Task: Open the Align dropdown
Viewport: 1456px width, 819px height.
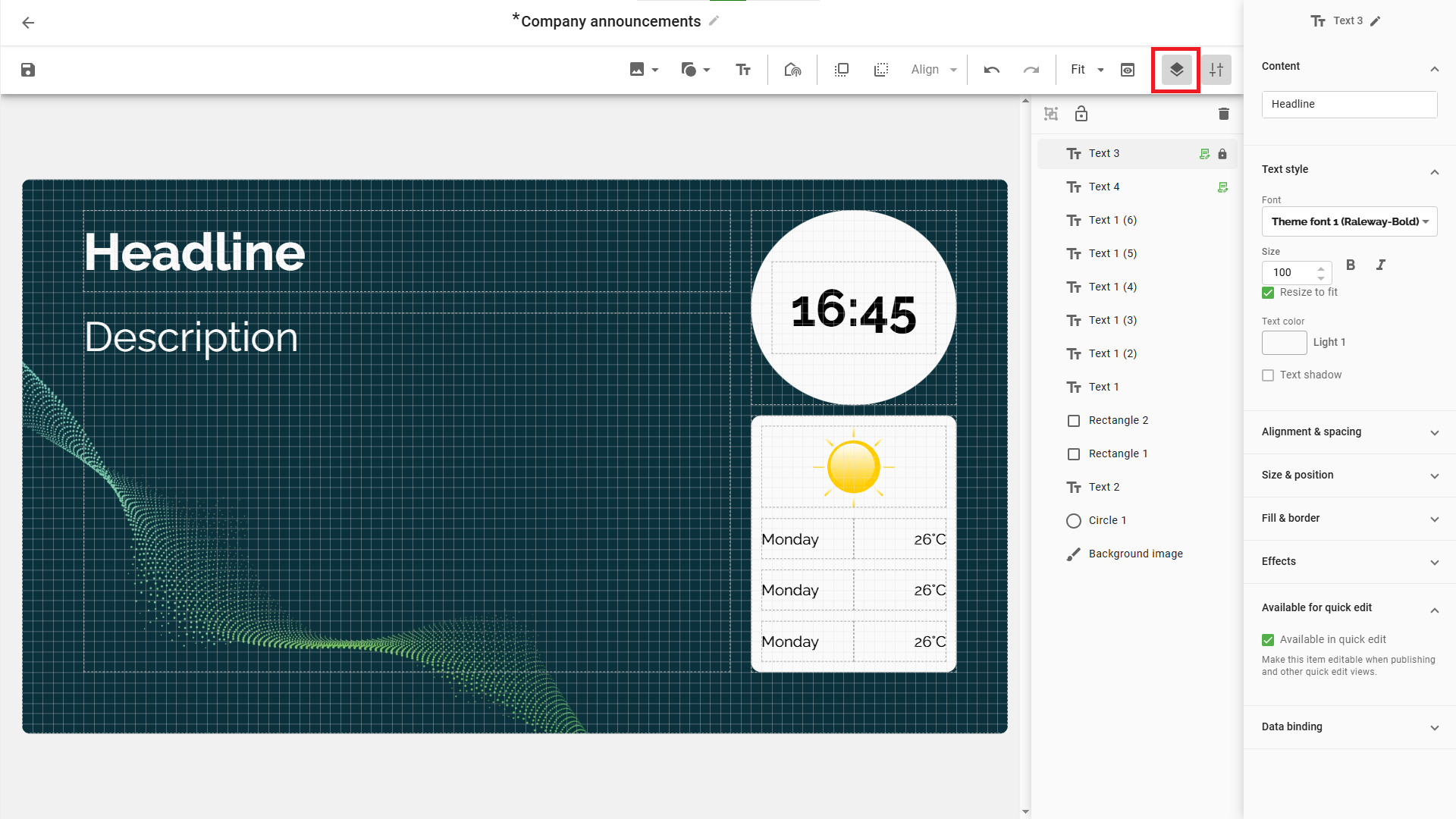Action: 934,70
